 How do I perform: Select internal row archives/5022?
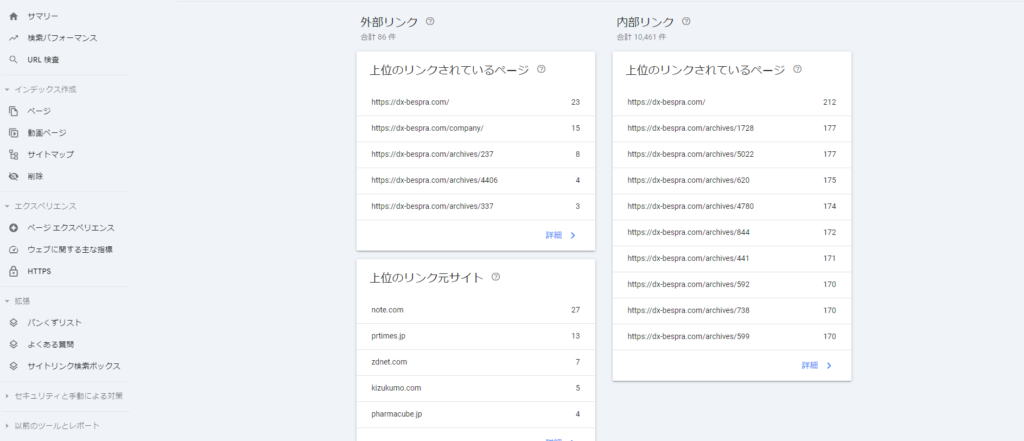click(731, 155)
